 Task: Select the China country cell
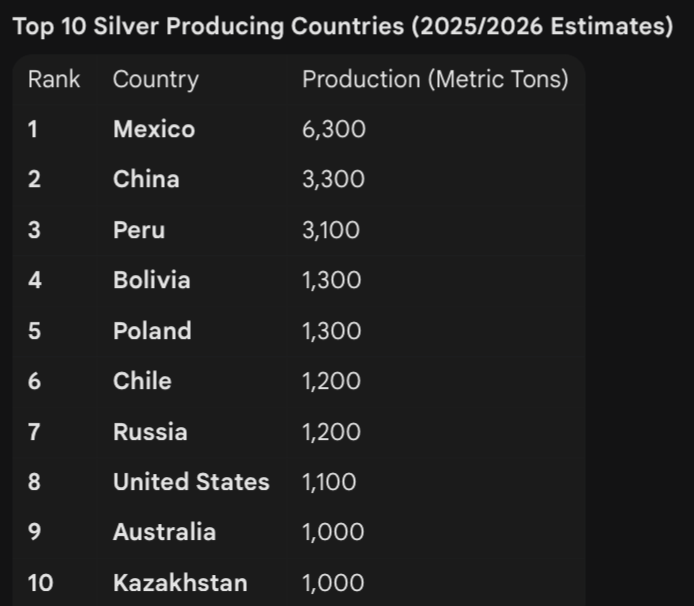pos(146,180)
